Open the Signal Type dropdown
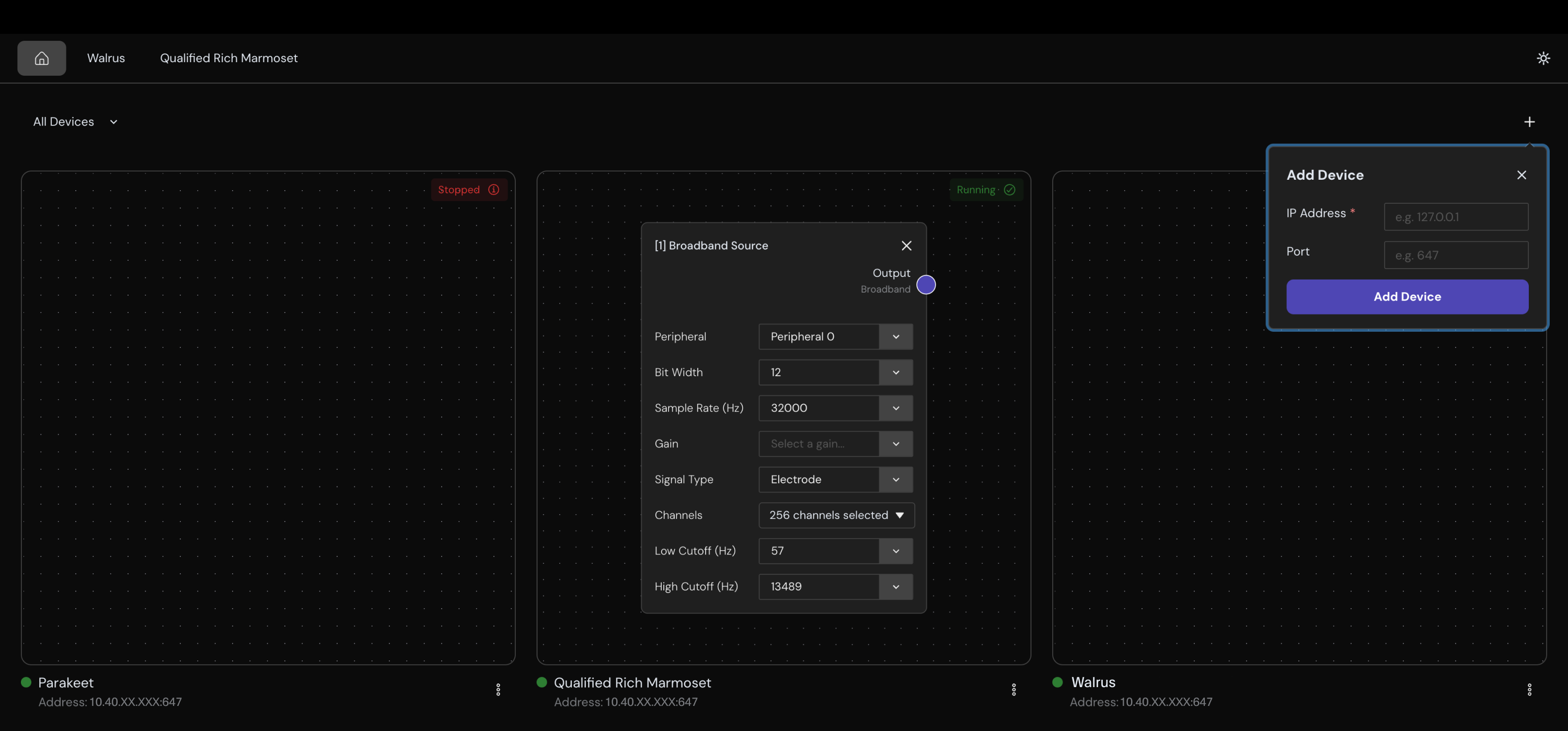Viewport: 1568px width, 731px height. (x=836, y=479)
